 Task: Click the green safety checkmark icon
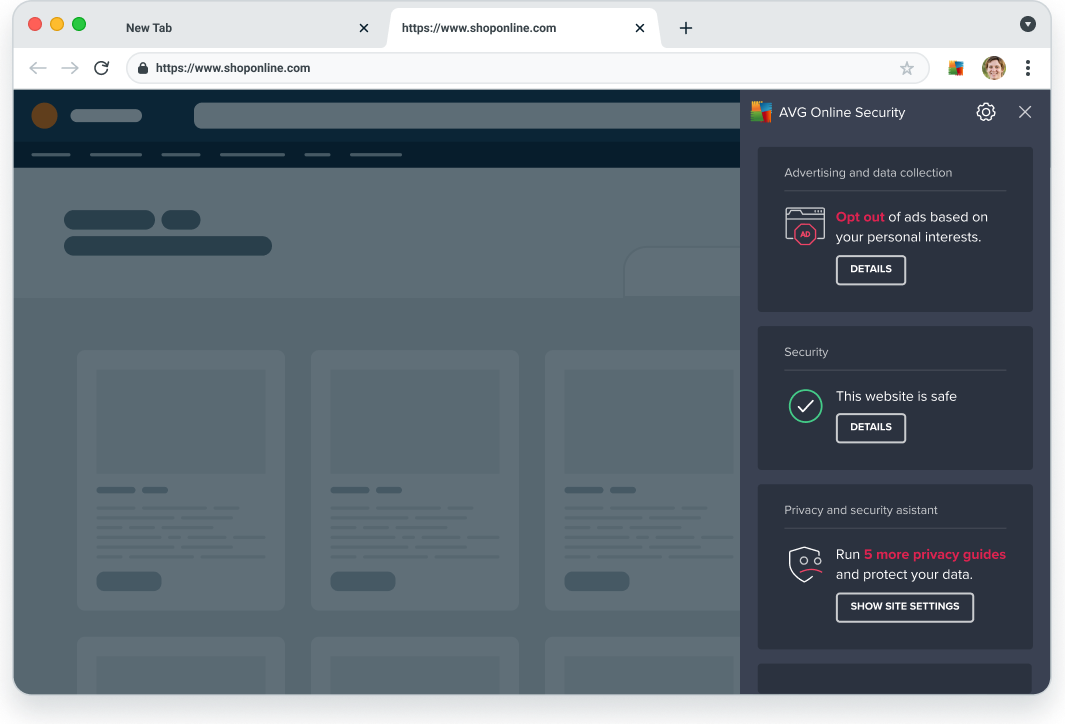(x=805, y=406)
